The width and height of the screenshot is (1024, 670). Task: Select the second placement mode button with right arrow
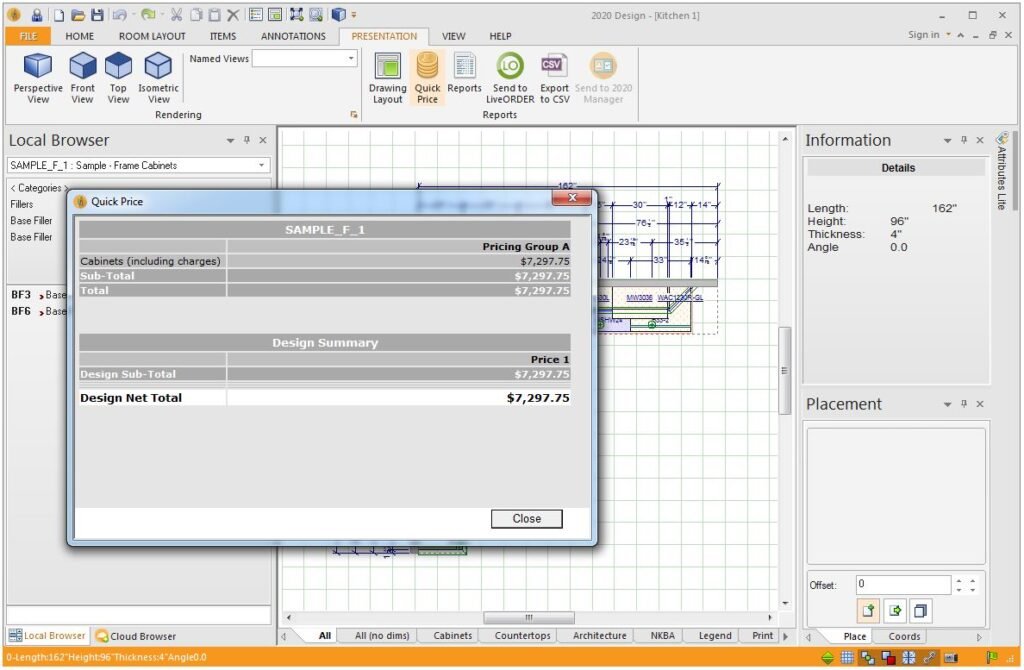pos(895,611)
